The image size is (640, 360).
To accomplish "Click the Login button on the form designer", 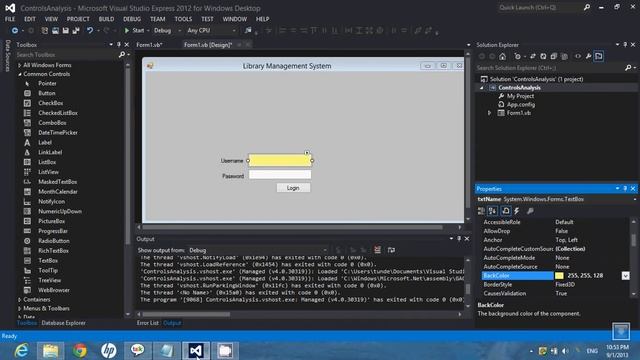I will point(293,188).
